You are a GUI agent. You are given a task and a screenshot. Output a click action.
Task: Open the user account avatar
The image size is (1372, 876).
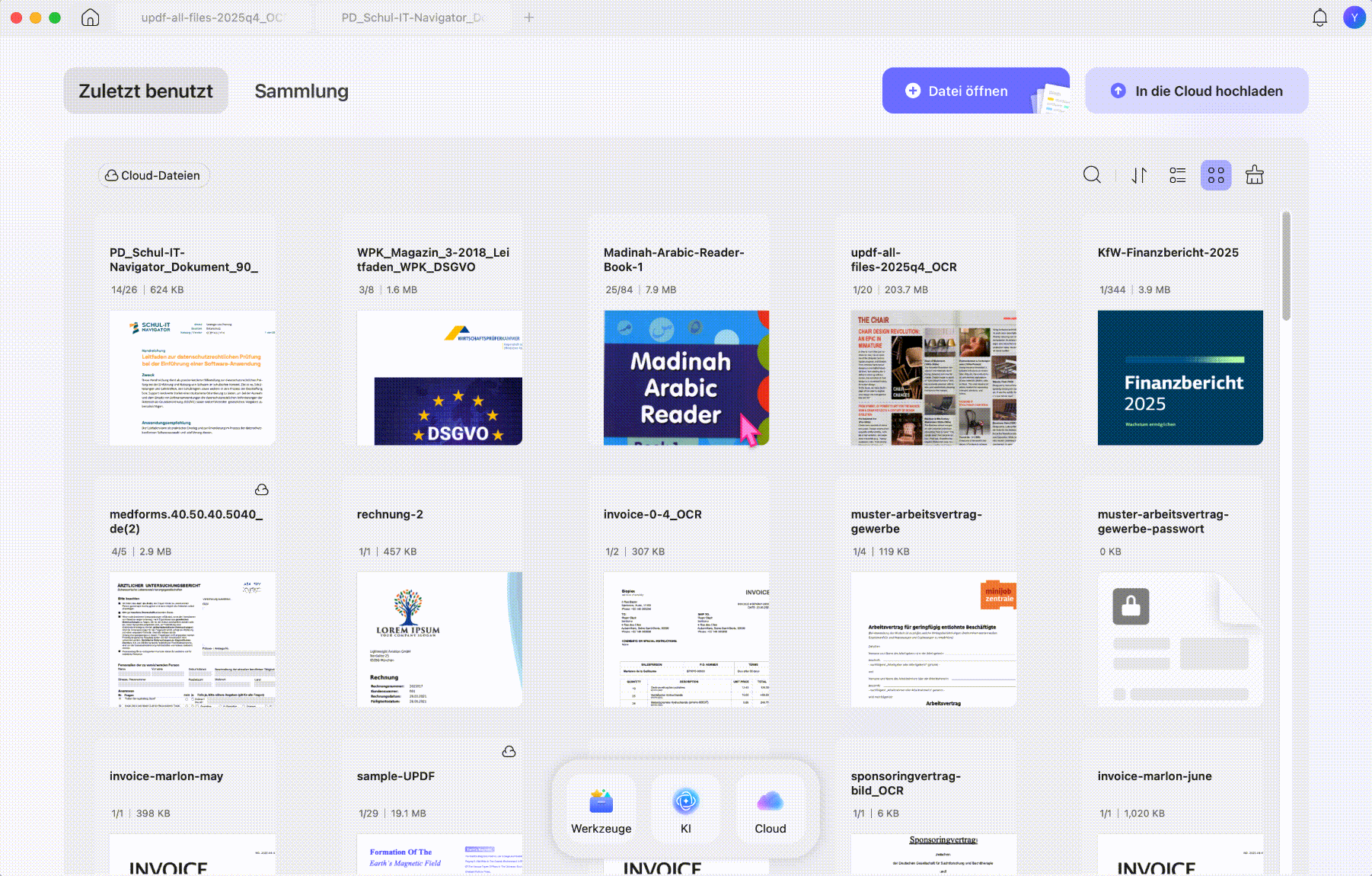pos(1354,18)
